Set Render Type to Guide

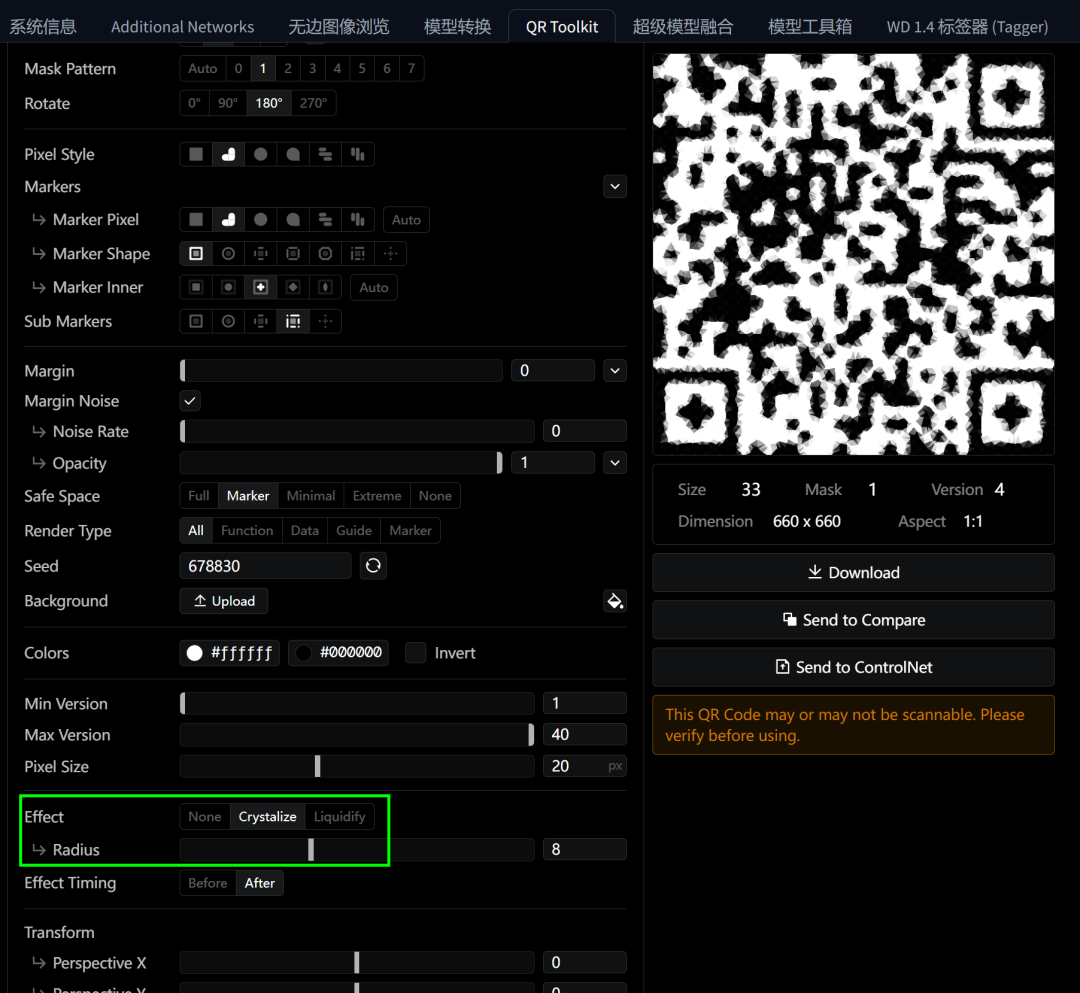click(x=354, y=530)
